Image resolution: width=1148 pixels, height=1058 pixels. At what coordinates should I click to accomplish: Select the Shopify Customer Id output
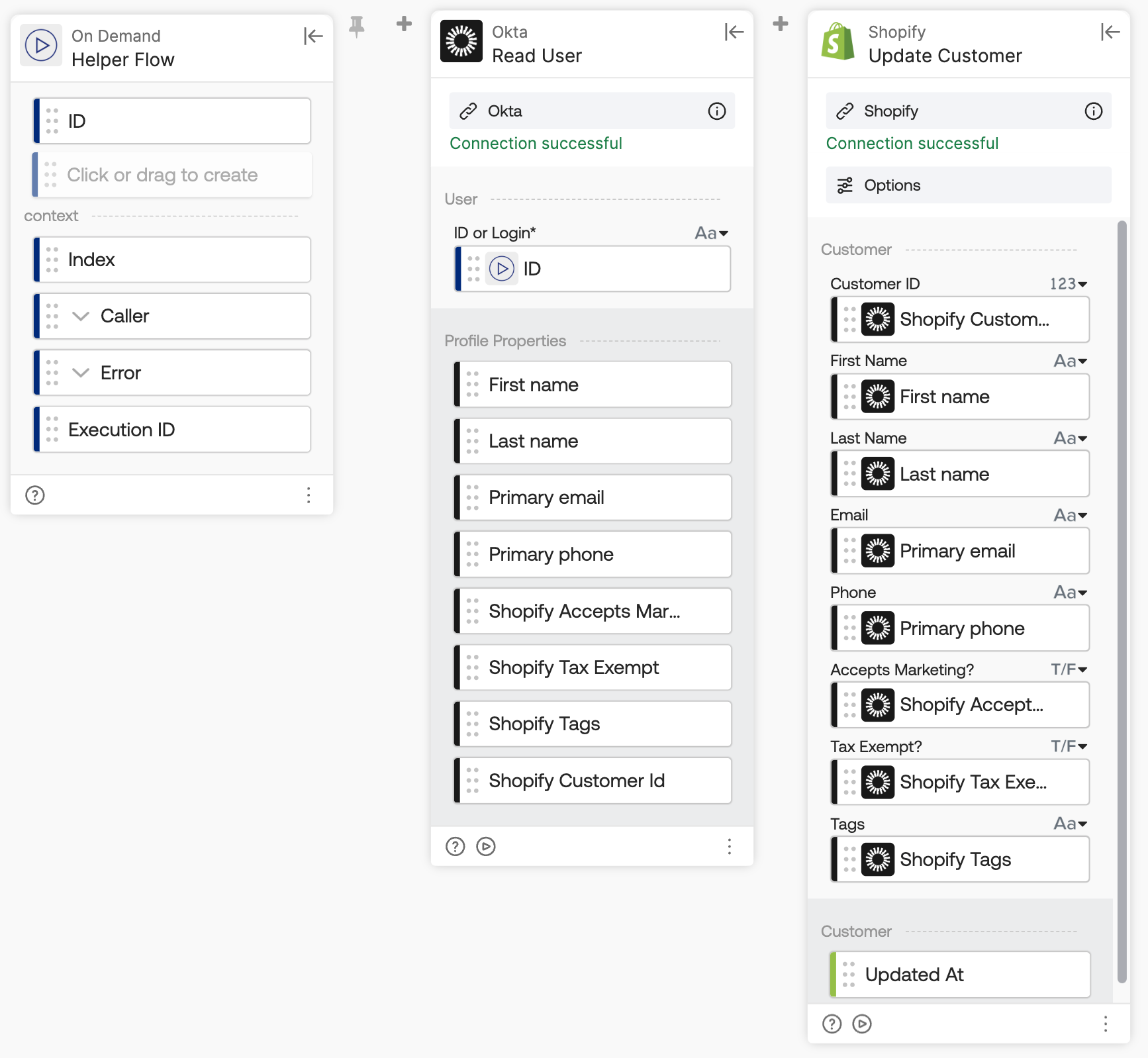coord(593,781)
